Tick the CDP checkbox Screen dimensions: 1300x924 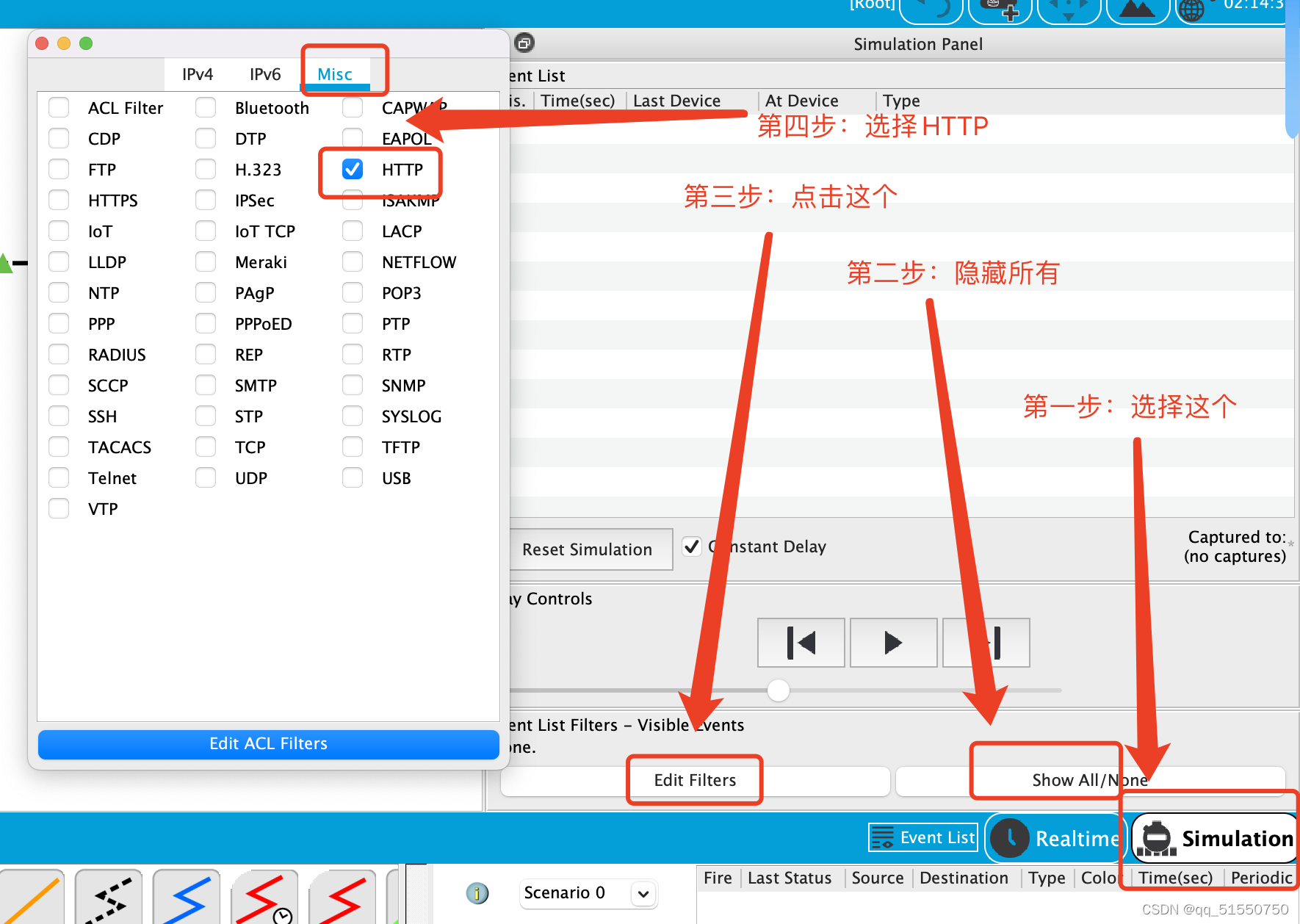click(x=59, y=138)
